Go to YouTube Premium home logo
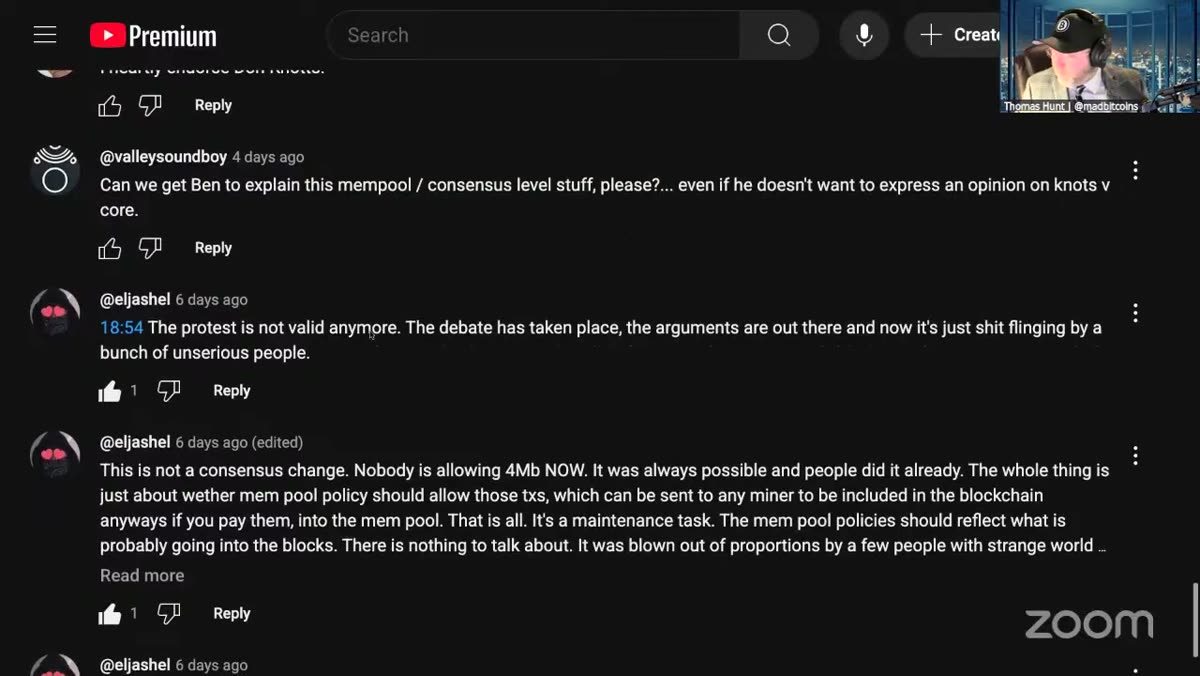 click(x=153, y=36)
